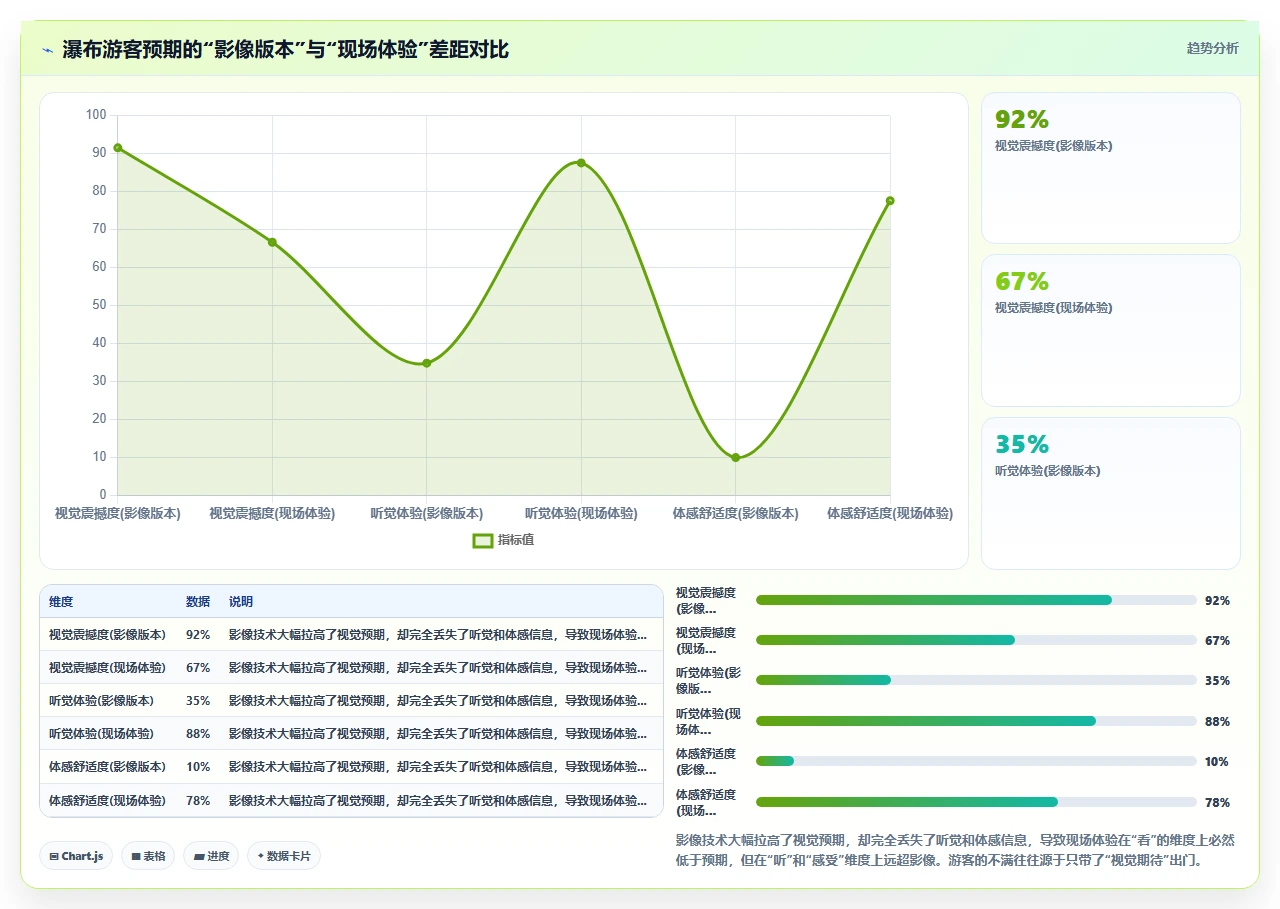Select table row 视觉震撼度(现场体验)
1280x909 pixels.
coord(351,667)
